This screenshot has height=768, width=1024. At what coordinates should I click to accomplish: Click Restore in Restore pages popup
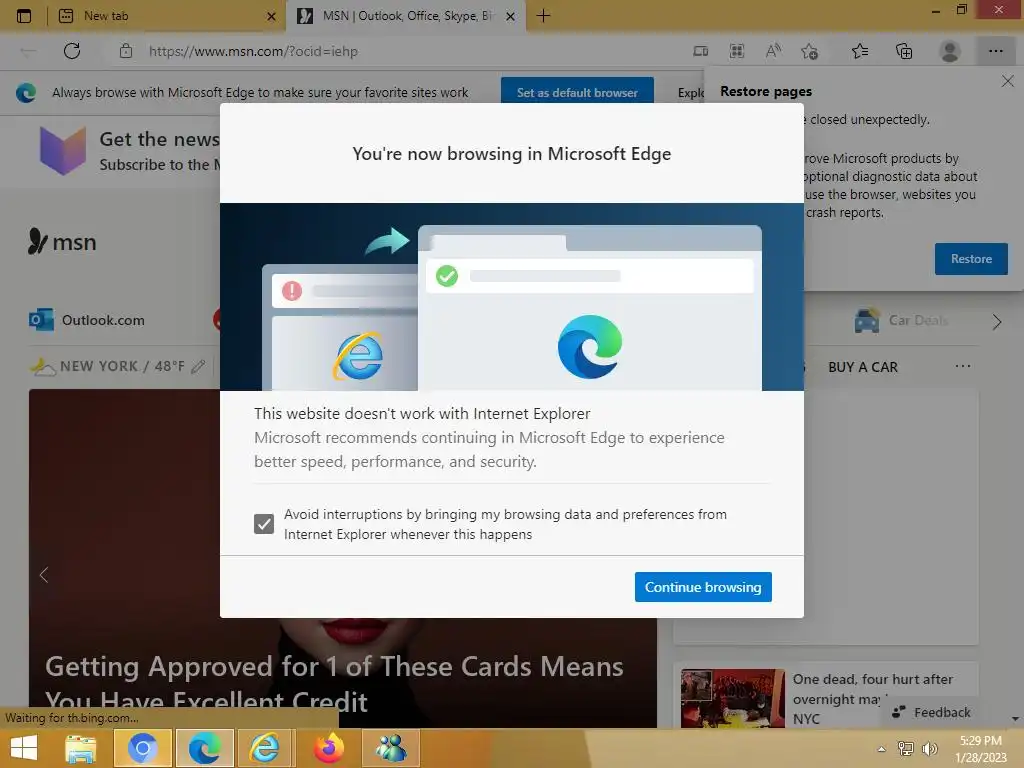(971, 259)
